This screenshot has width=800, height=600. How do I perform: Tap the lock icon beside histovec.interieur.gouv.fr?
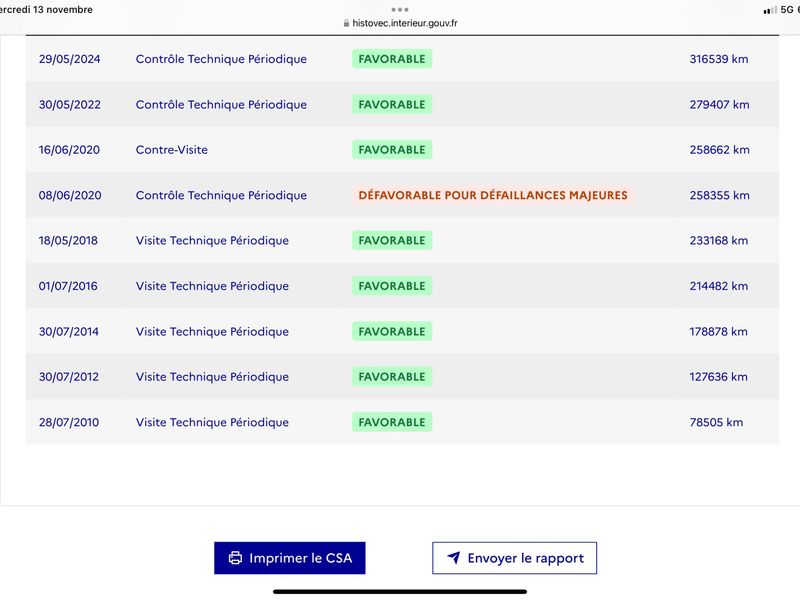346,23
